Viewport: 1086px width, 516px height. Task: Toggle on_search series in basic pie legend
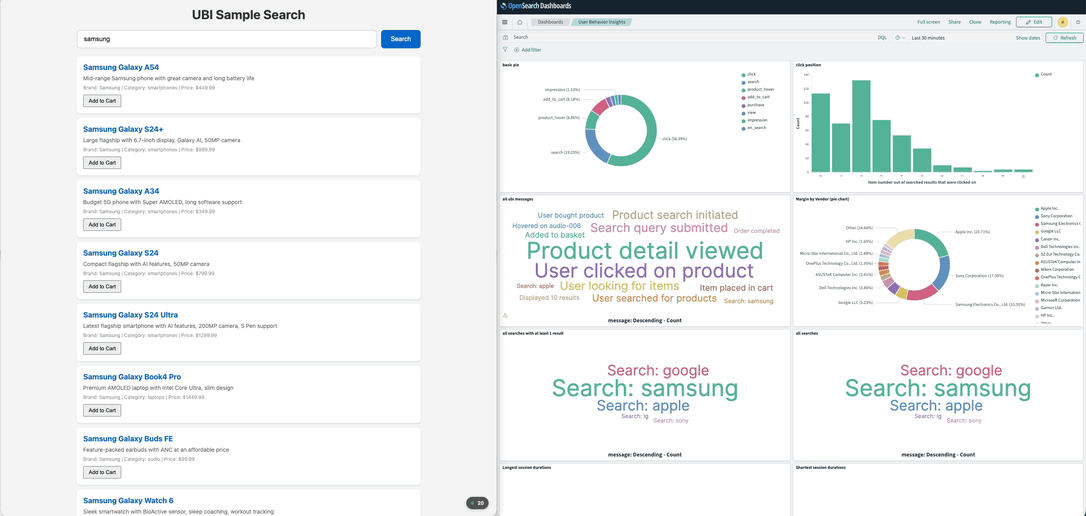tap(754, 128)
